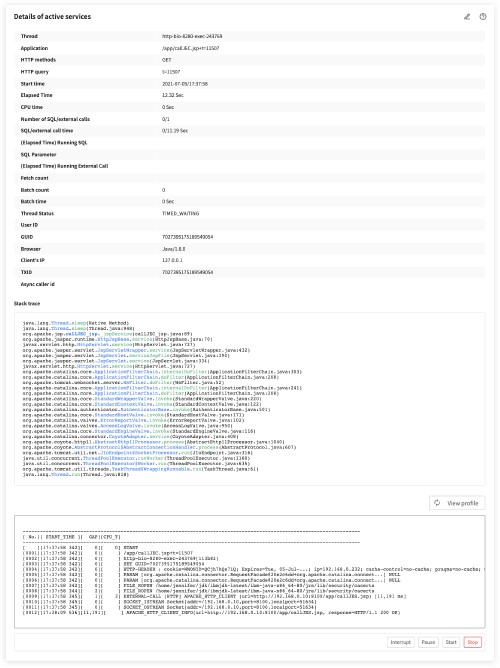Screen dimensions: 500x668
Task: Click the View profile button
Action: [457, 503]
